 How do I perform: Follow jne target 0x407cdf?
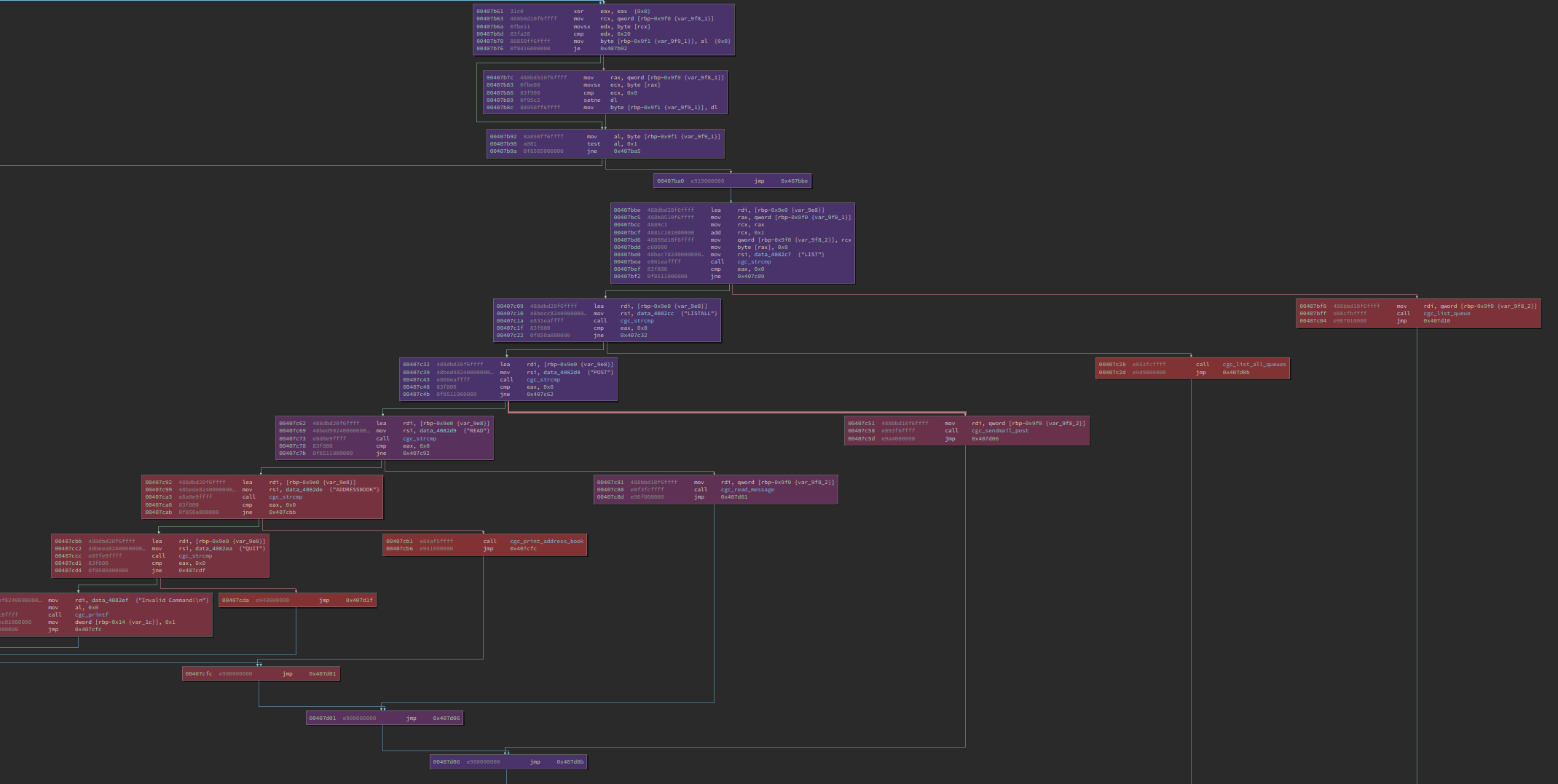[192, 571]
